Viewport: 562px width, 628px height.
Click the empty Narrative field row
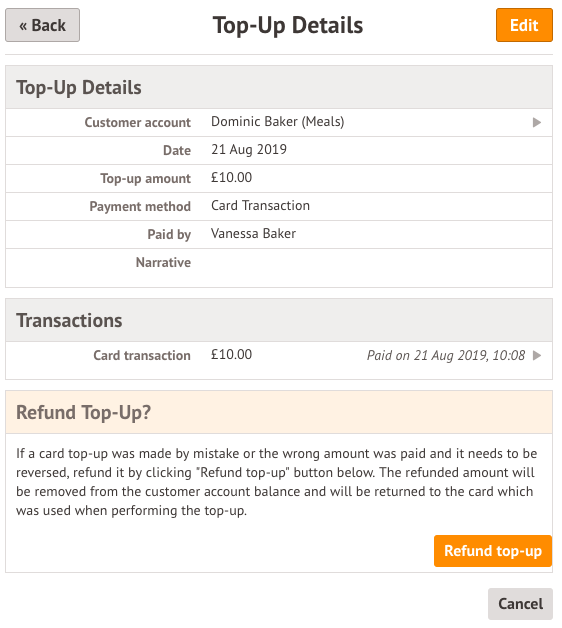pyautogui.click(x=279, y=268)
